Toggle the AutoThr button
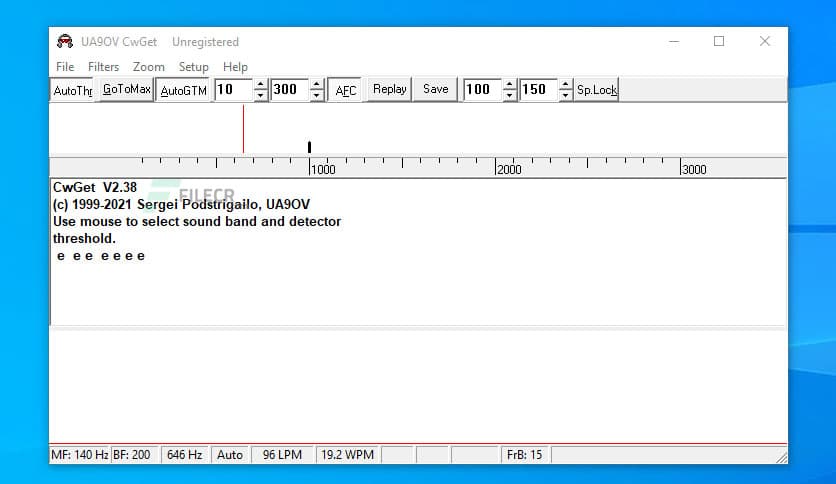 point(73,90)
